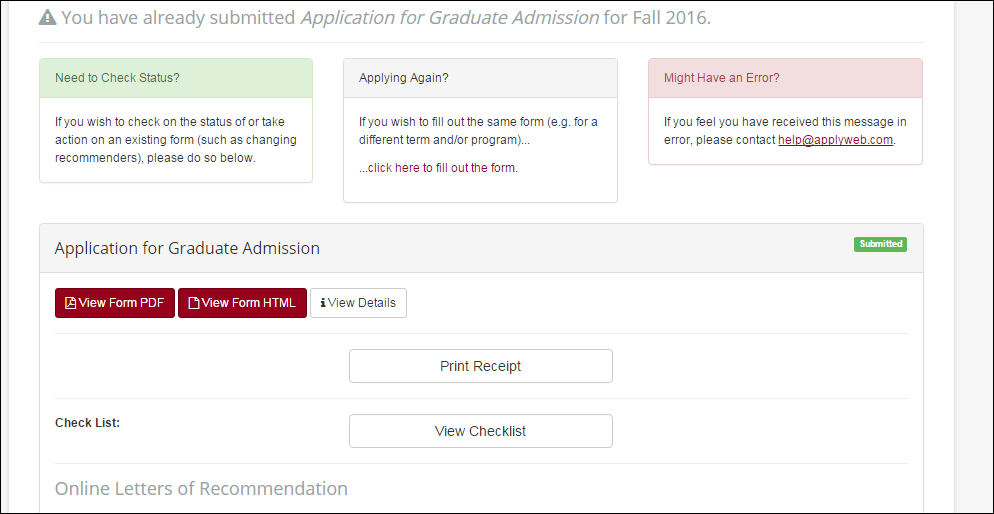Click the 'changing recommenders' paragraph text

coord(175,140)
